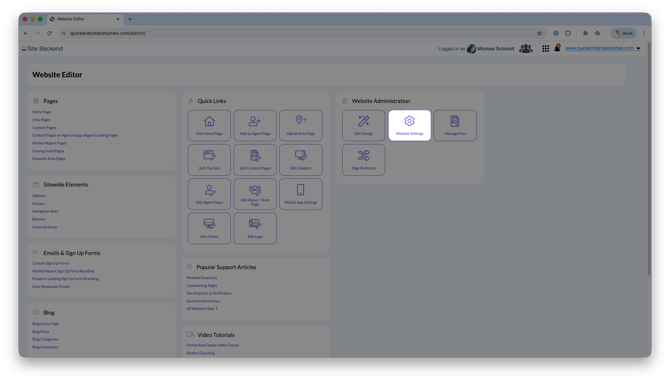
Task: Click the Blog Comments link
Action: (45, 347)
